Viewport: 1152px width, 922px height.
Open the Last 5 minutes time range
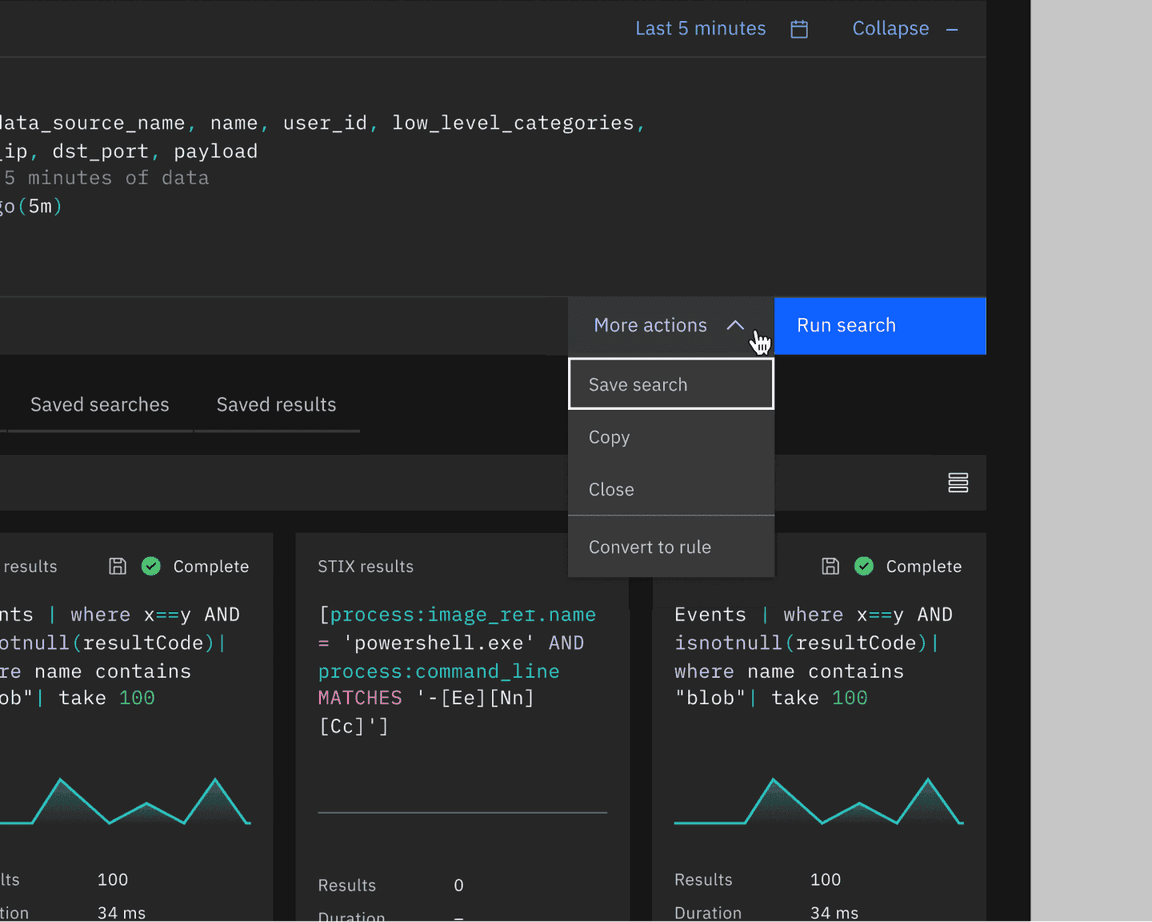(700, 29)
